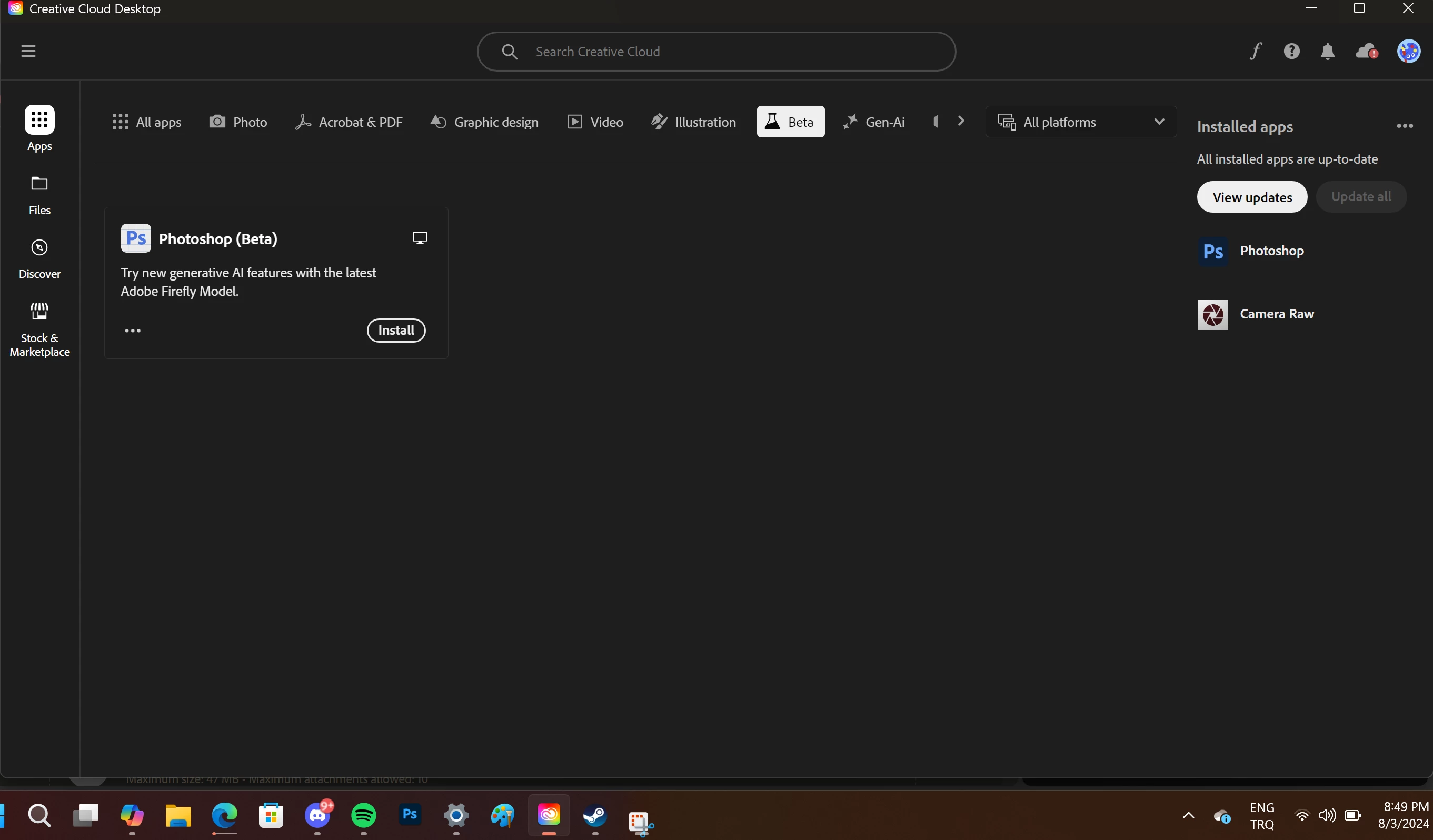The height and width of the screenshot is (840, 1433).
Task: Open notifications bell
Action: pos(1327,52)
